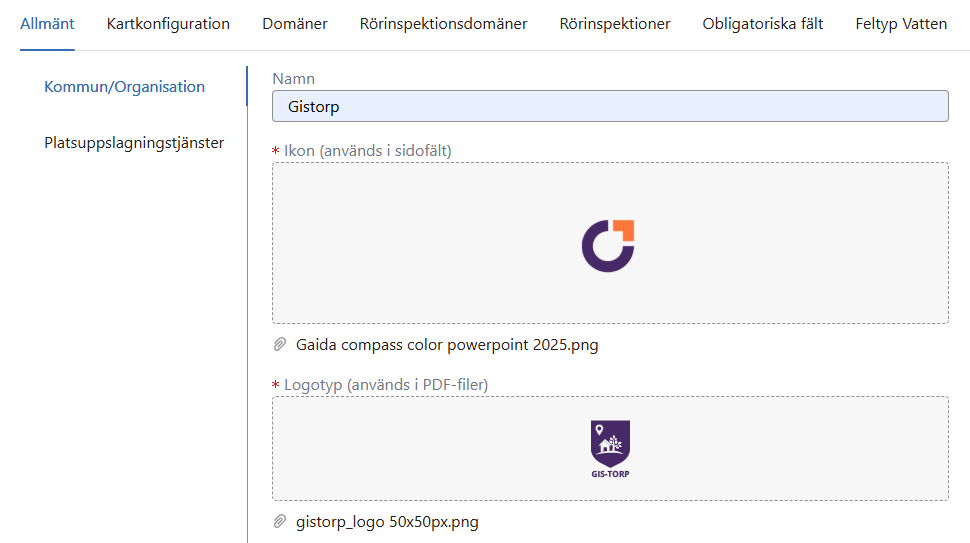Screen dimensions: 970x543
Task: Click paperclip icon beside gistorp_logo file
Action: pos(281,522)
